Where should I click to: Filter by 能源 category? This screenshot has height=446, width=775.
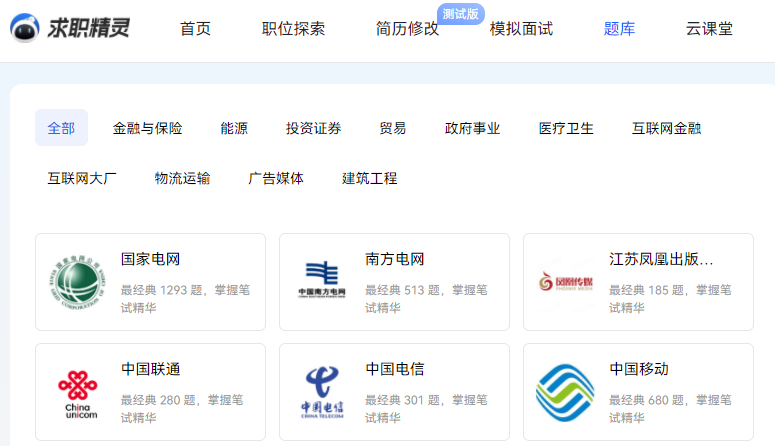[x=234, y=128]
